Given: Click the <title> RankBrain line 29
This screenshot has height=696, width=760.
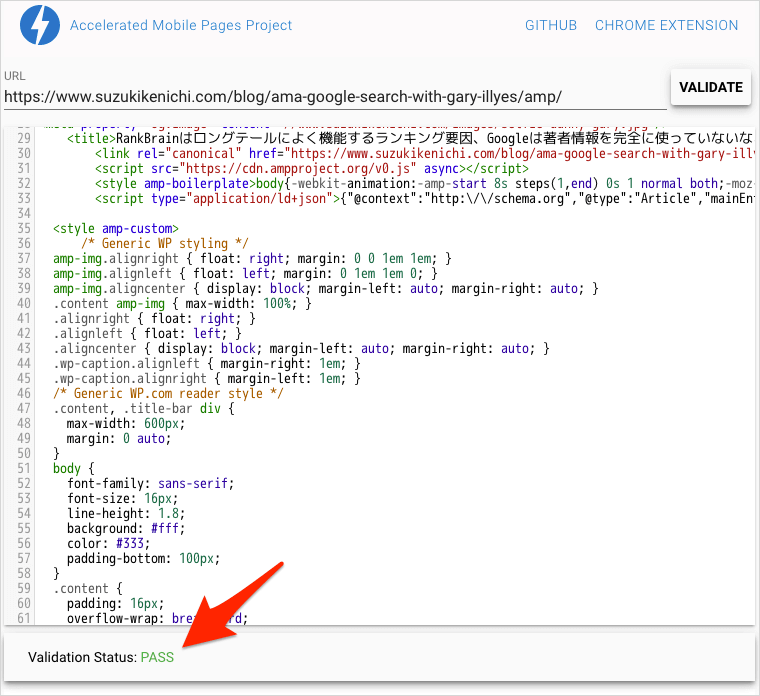Looking at the screenshot, I should [x=411, y=138].
